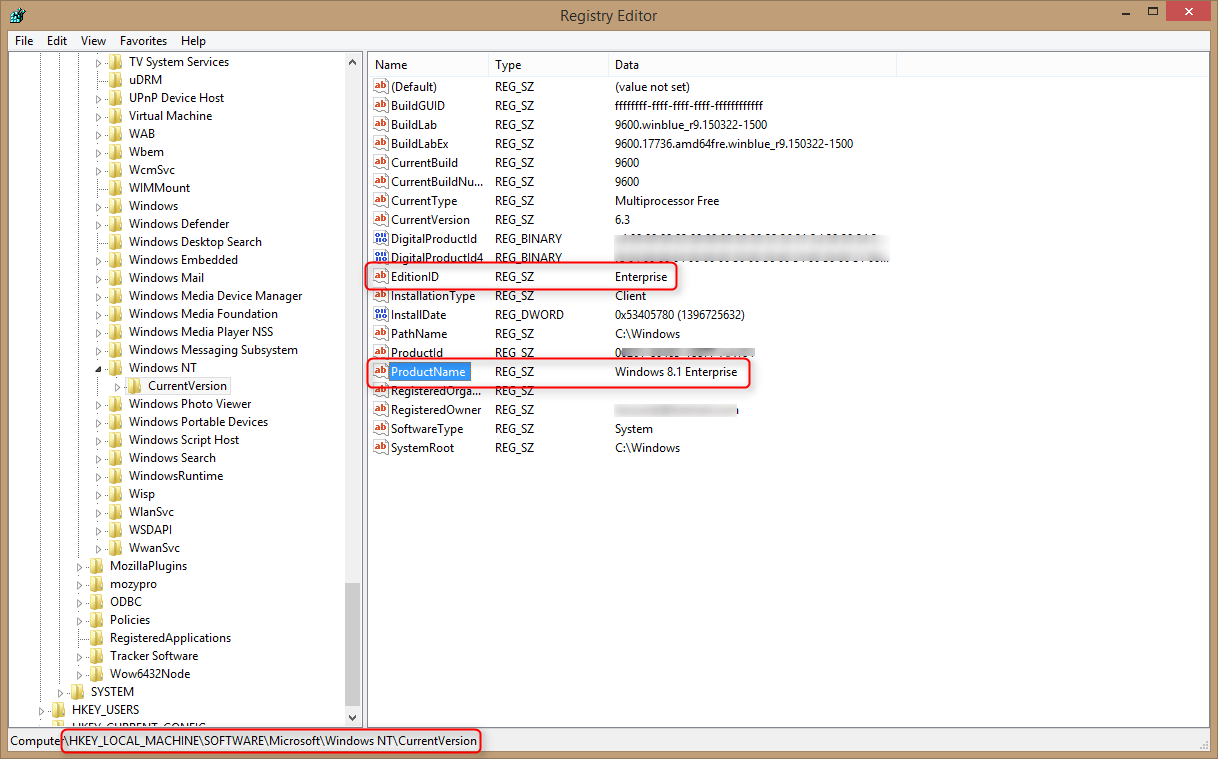This screenshot has height=759, width=1218.
Task: Select the Windows Script Host key
Action: (184, 440)
